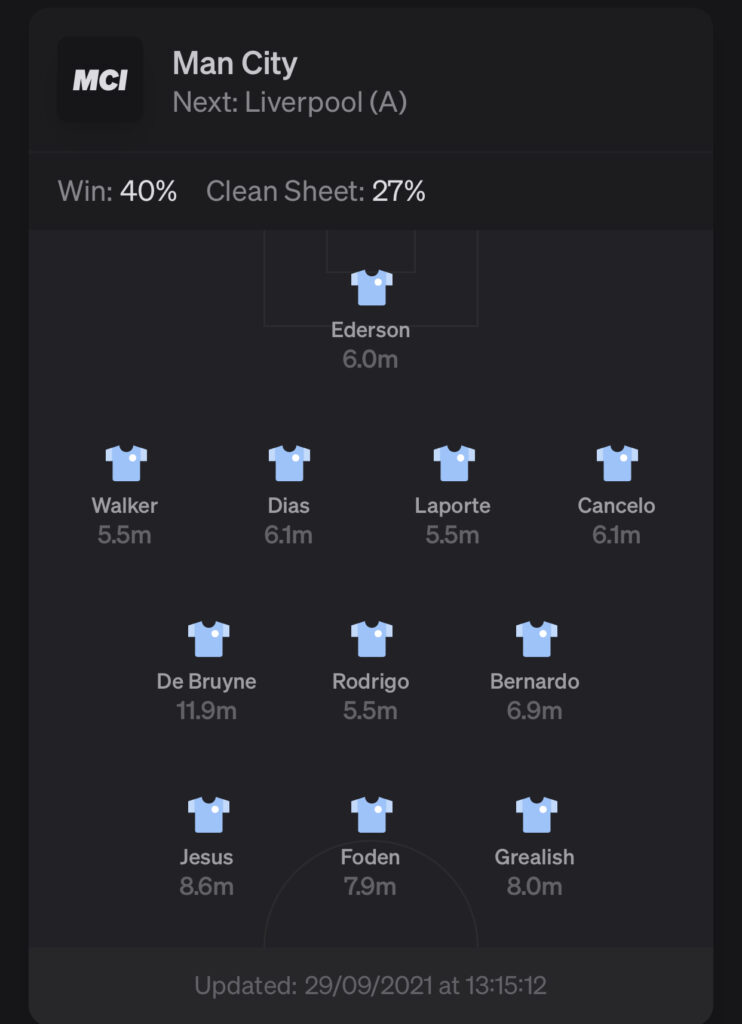
Task: Click De Bruyne's 11.9m price
Action: [x=206, y=711]
